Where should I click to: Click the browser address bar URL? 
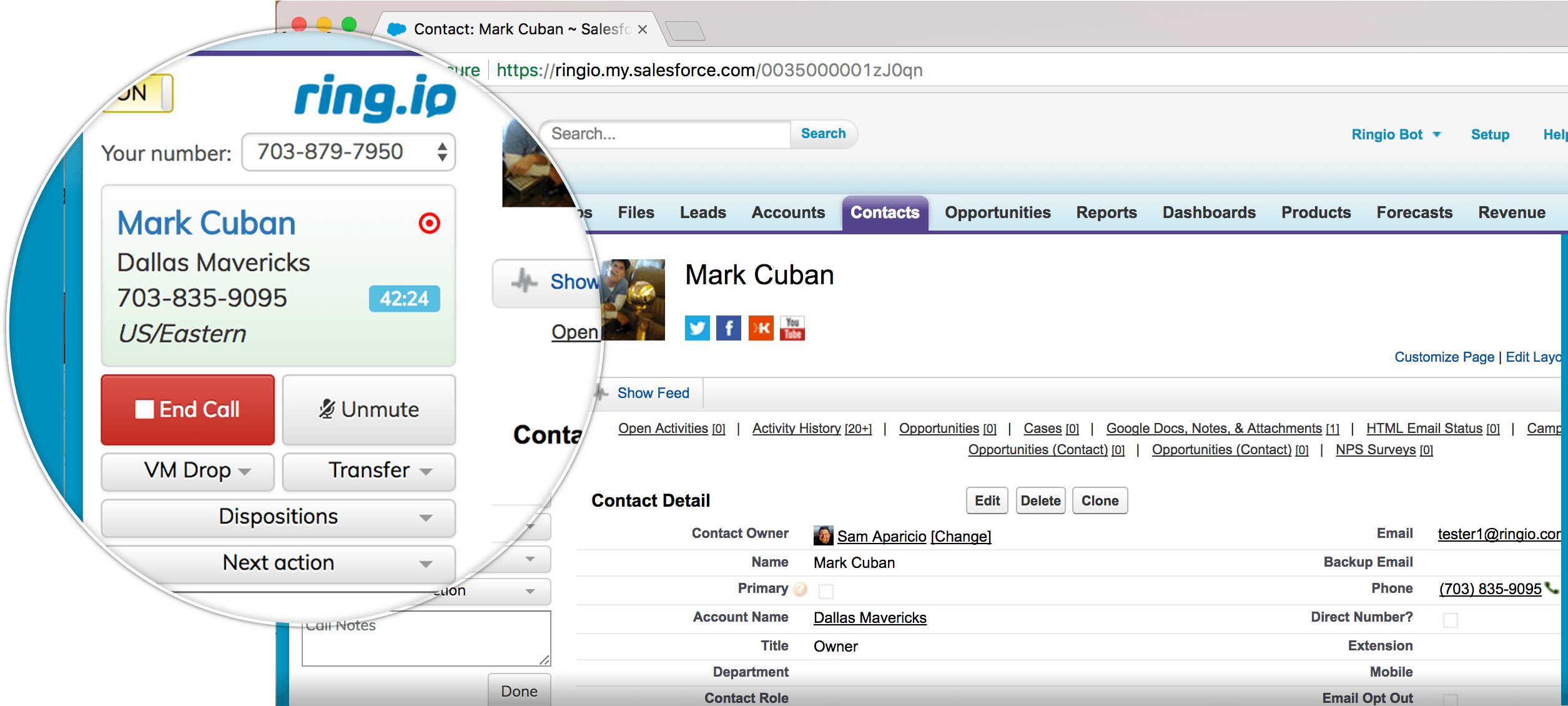pyautogui.click(x=709, y=70)
